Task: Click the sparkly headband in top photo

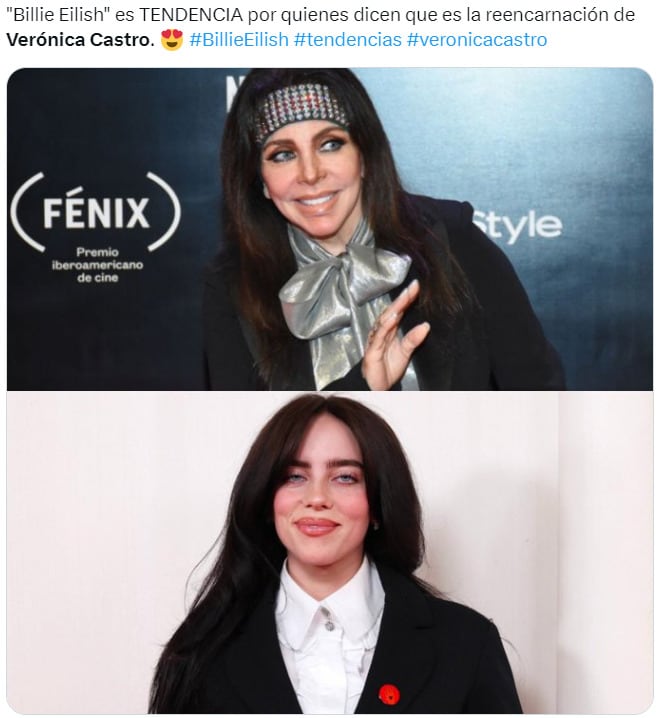Action: [302, 112]
